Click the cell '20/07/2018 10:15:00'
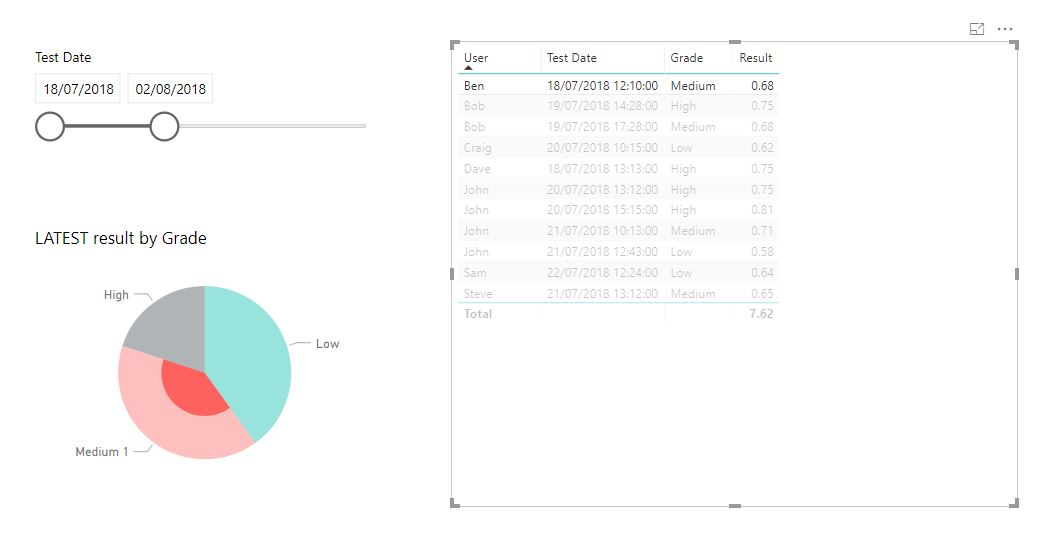This screenshot has width=1053, height=555. click(602, 148)
